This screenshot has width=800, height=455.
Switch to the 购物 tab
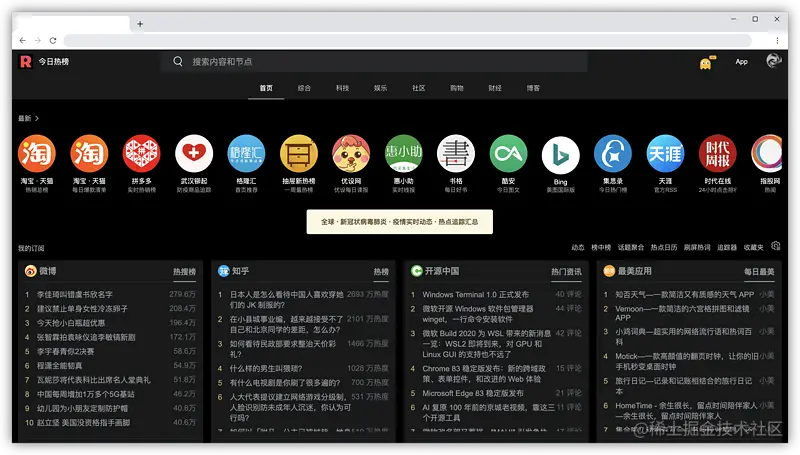coord(457,88)
